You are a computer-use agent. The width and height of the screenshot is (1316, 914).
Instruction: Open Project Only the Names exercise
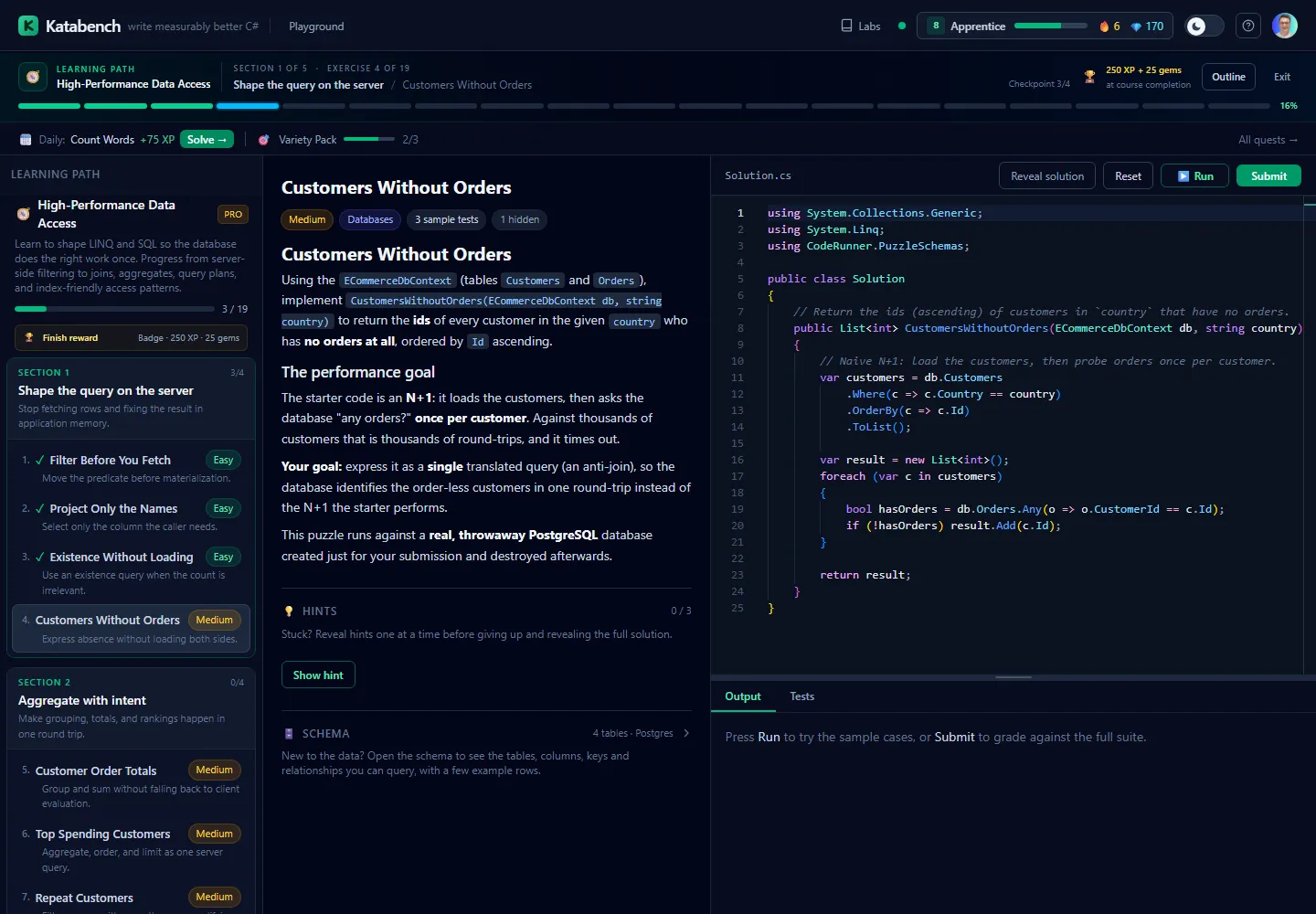131,516
